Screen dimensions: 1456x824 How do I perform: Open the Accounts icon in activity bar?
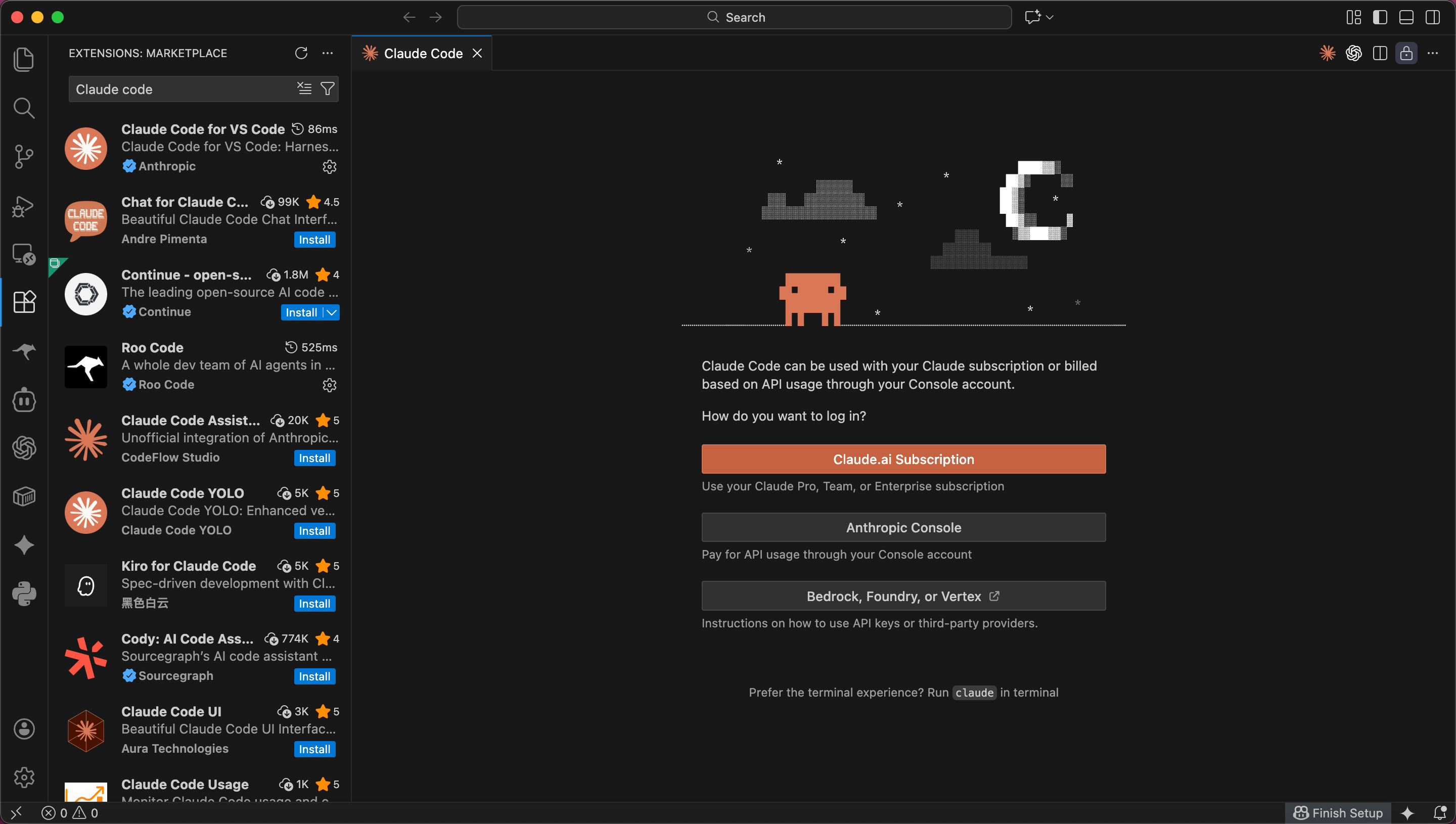click(24, 729)
